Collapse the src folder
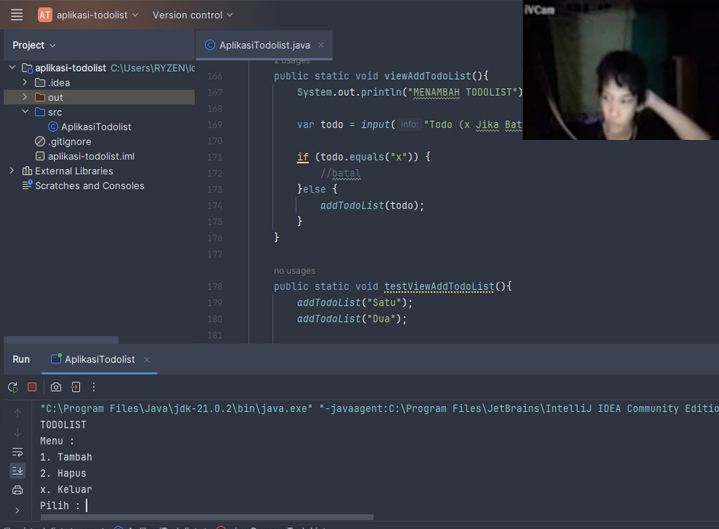The width and height of the screenshot is (719, 529). point(25,112)
